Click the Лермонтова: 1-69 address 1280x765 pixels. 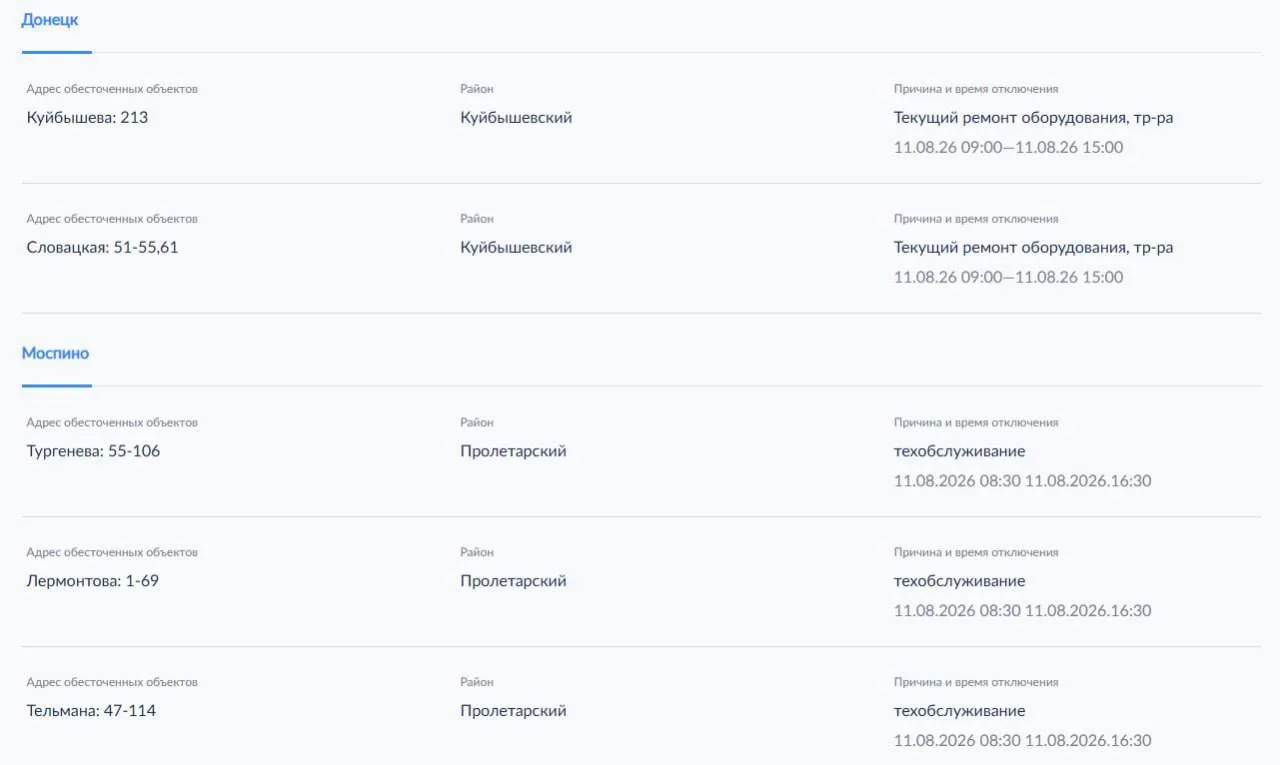[92, 581]
